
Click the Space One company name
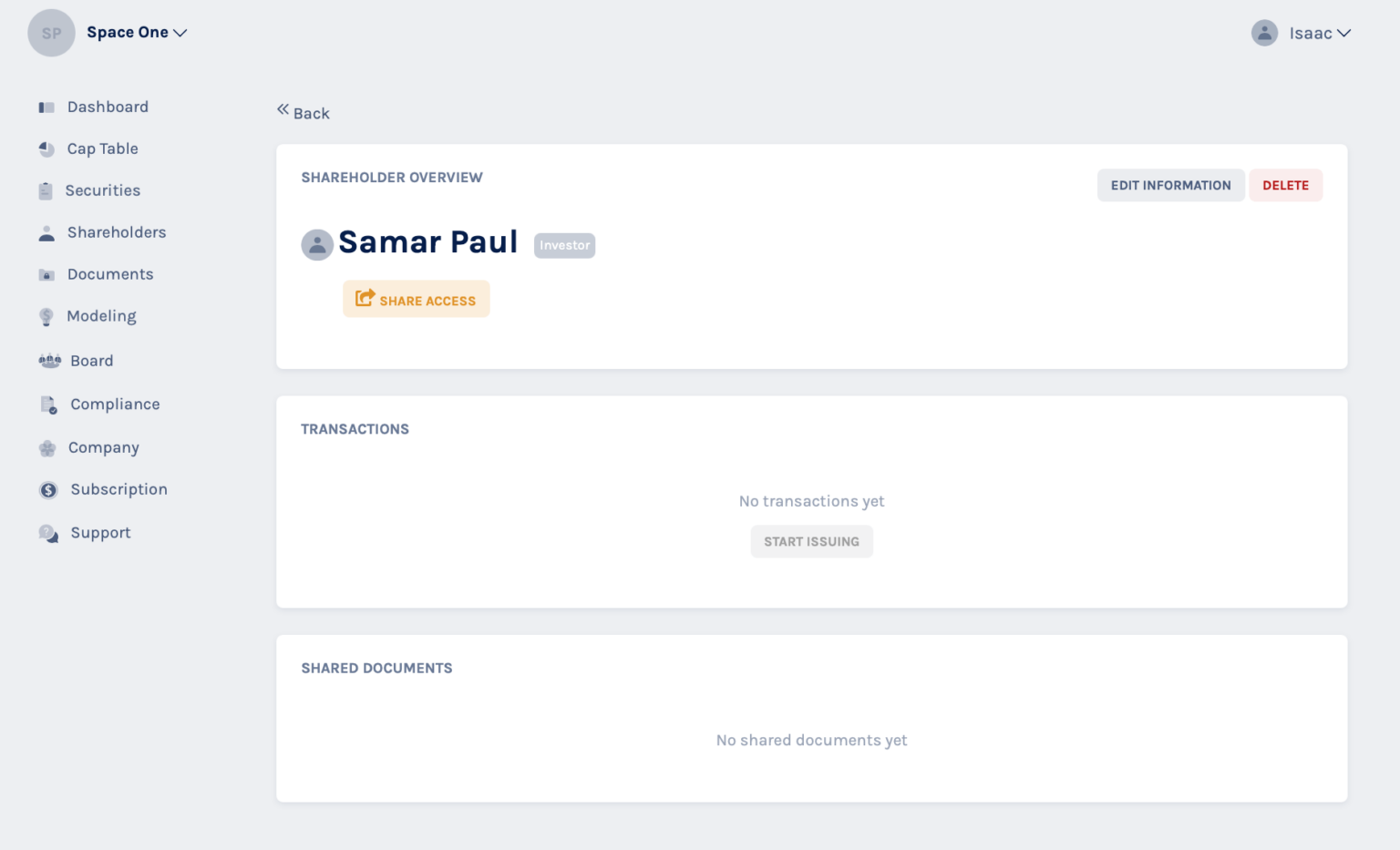coord(128,32)
